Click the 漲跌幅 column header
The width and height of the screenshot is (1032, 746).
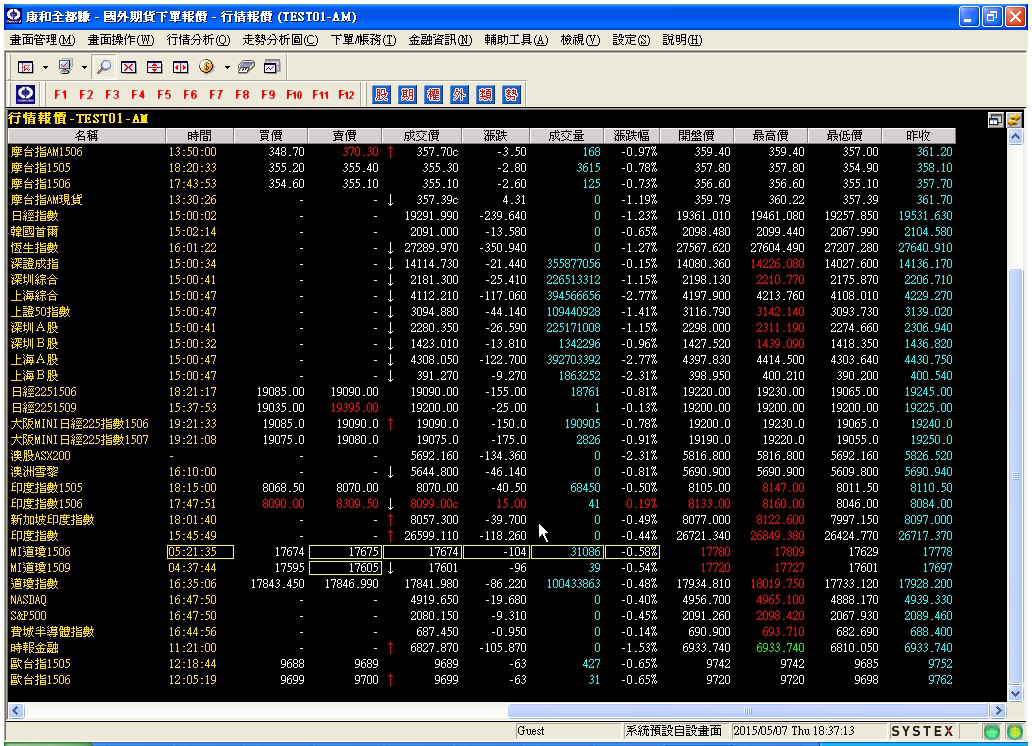click(632, 136)
